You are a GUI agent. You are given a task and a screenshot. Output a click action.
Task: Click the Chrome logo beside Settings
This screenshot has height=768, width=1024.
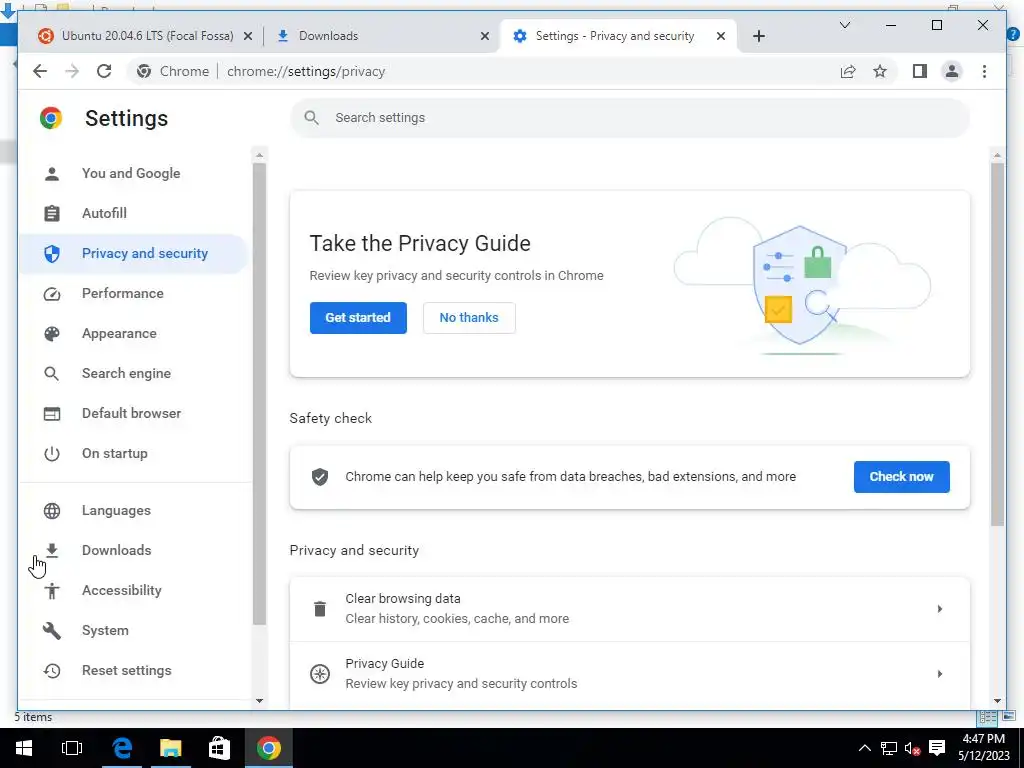pyautogui.click(x=51, y=118)
